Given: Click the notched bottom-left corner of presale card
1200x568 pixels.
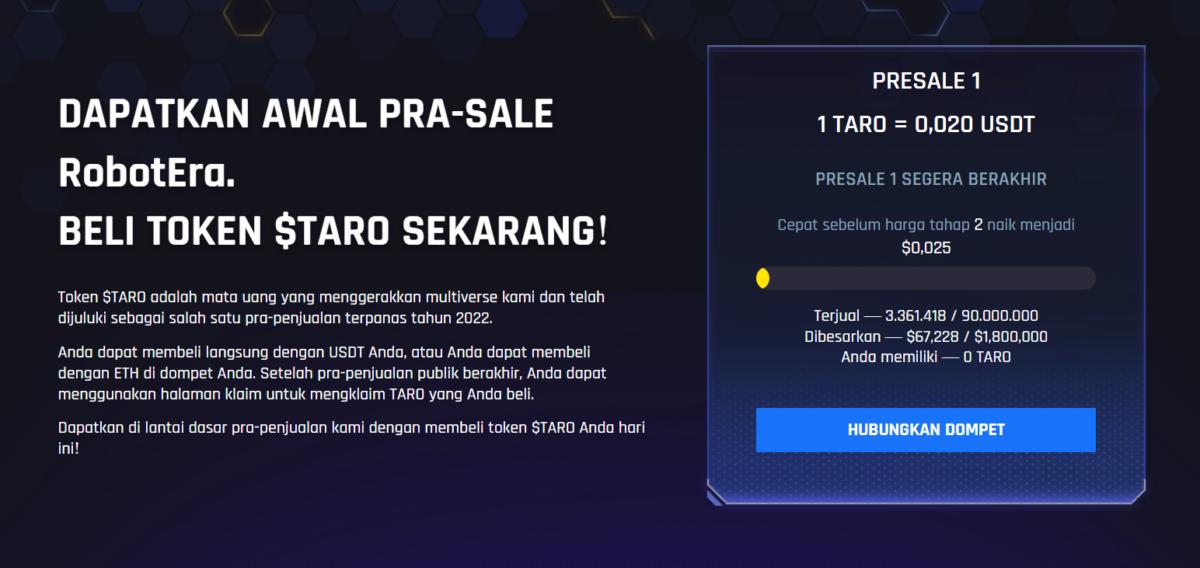Looking at the screenshot, I should pyautogui.click(x=715, y=496).
